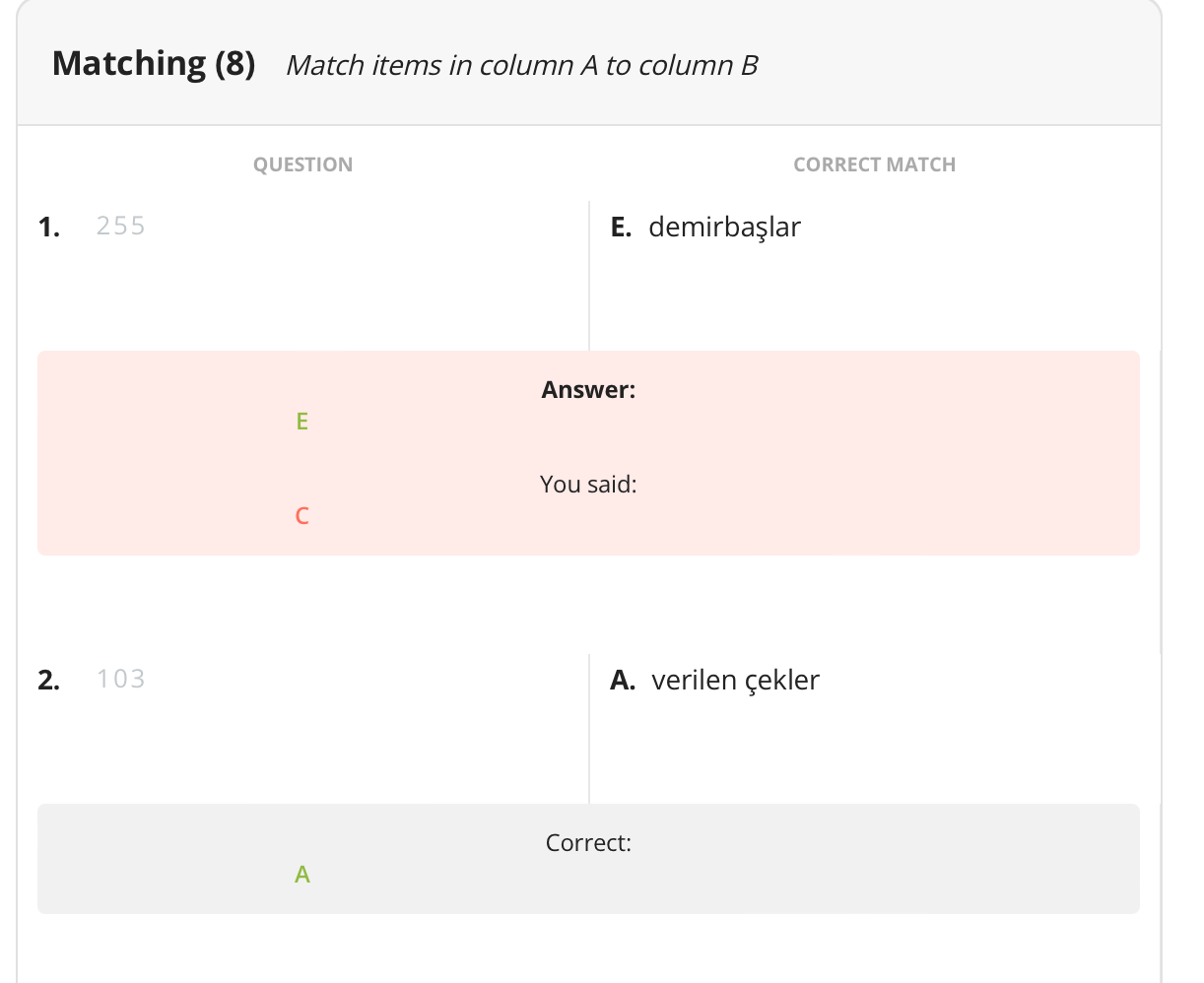Click the term 103
1204x983 pixels.
[121, 679]
